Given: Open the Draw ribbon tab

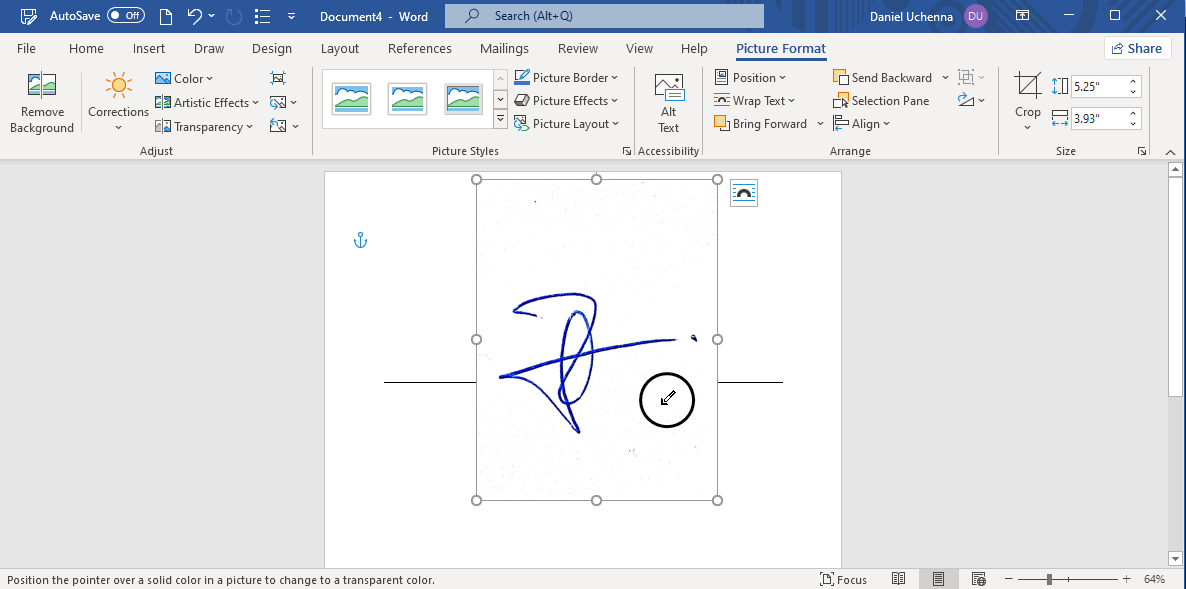Looking at the screenshot, I should (208, 48).
